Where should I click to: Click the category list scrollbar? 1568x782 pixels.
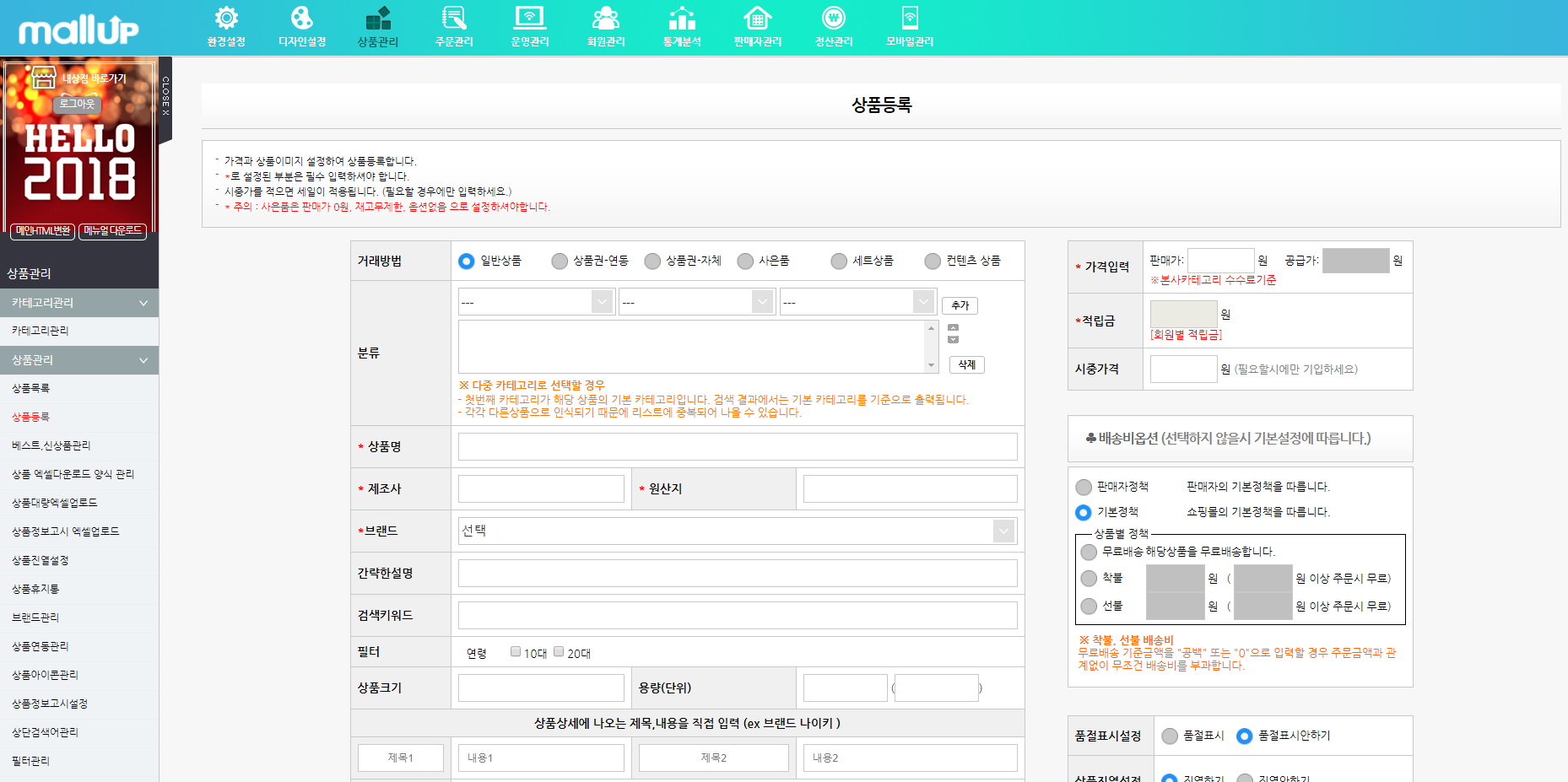tap(932, 347)
